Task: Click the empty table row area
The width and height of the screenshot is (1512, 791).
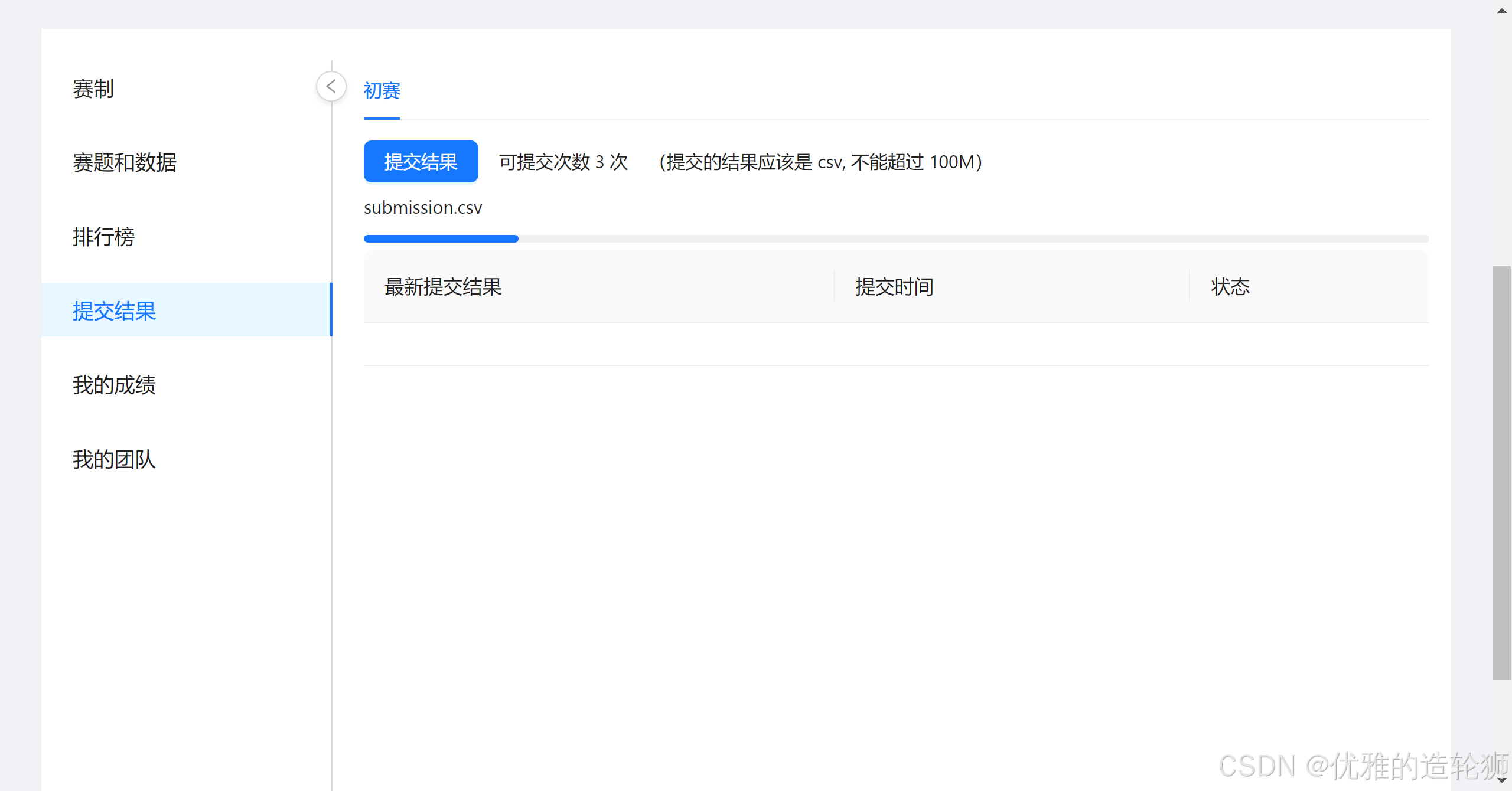Action: click(x=895, y=344)
